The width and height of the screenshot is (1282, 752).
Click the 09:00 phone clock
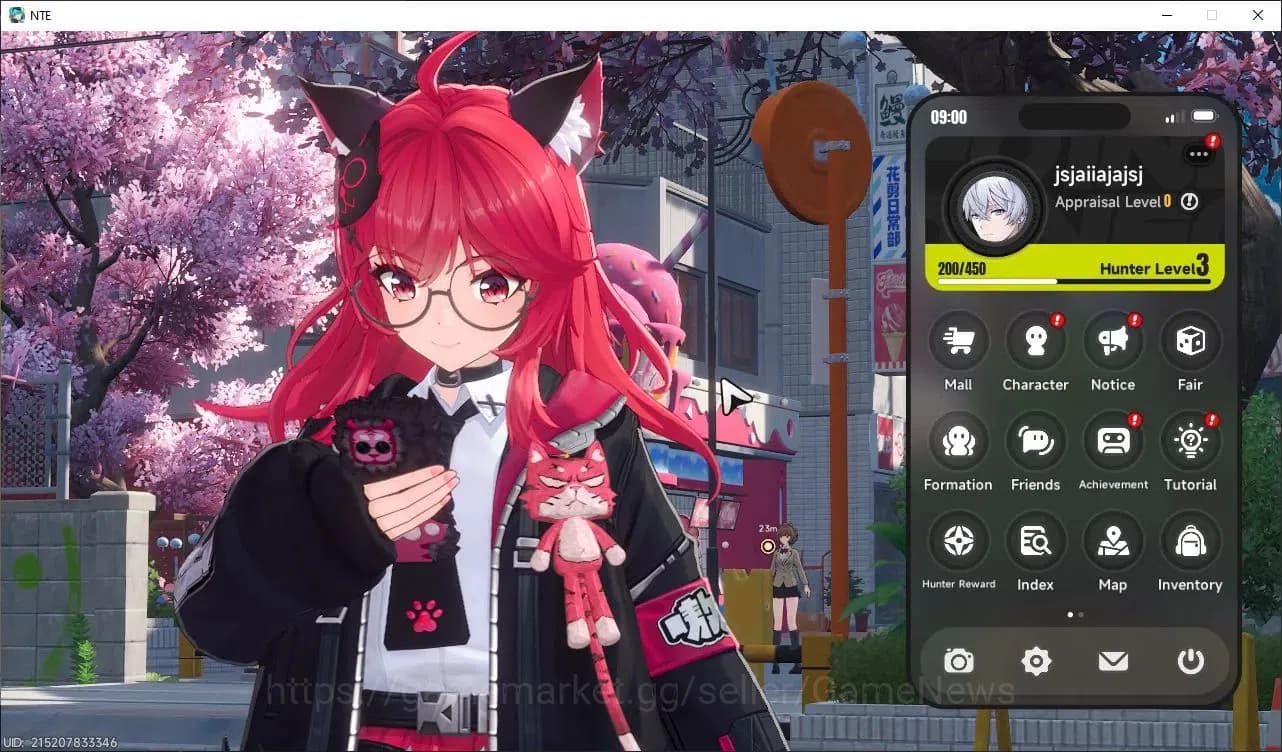(949, 117)
